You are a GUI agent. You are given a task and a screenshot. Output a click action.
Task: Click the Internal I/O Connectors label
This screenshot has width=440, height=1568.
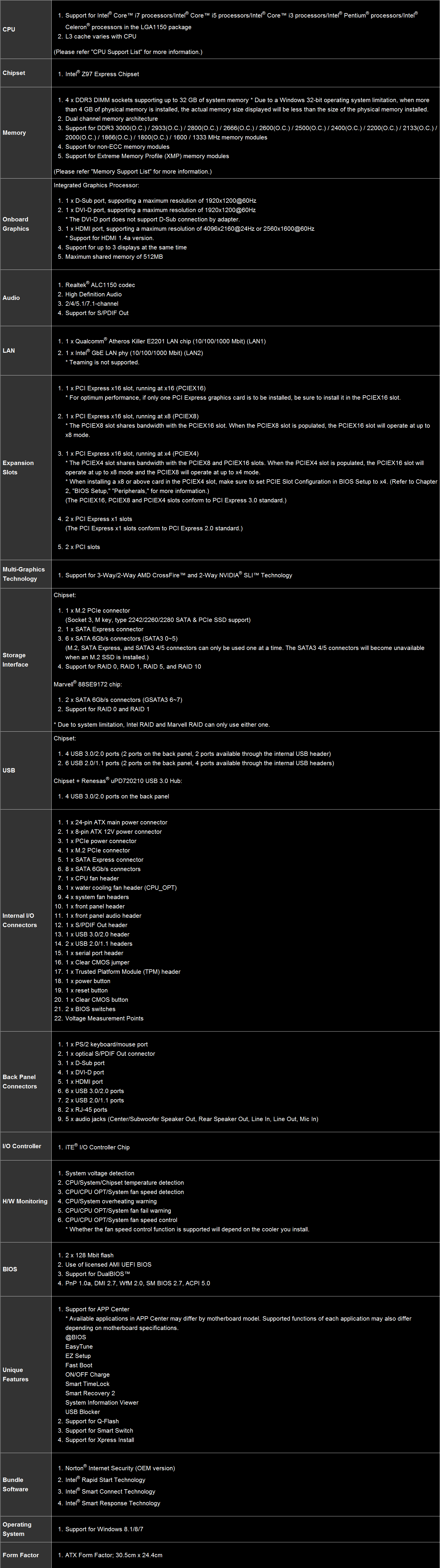point(20,920)
